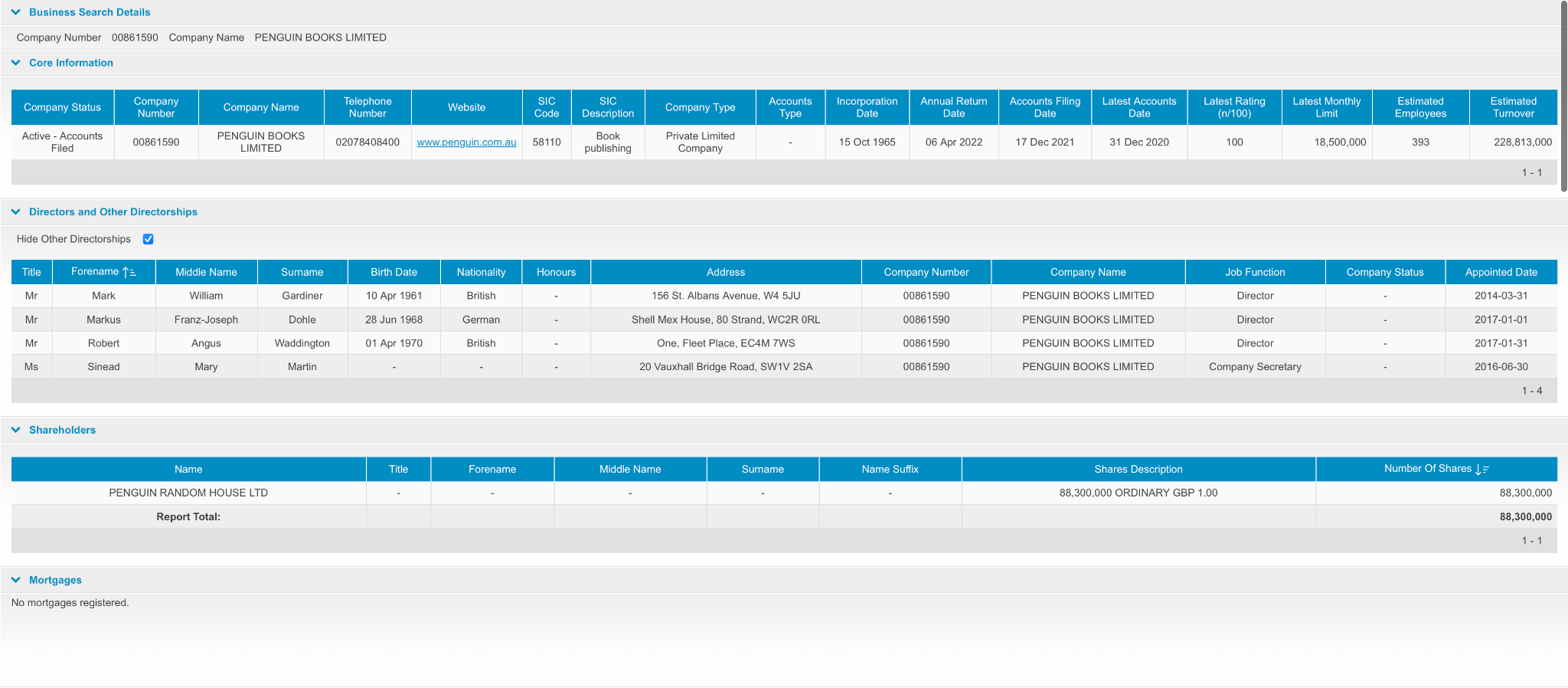The image size is (1568, 688).
Task: Click the Shares Description column header
Action: pyautogui.click(x=1138, y=470)
